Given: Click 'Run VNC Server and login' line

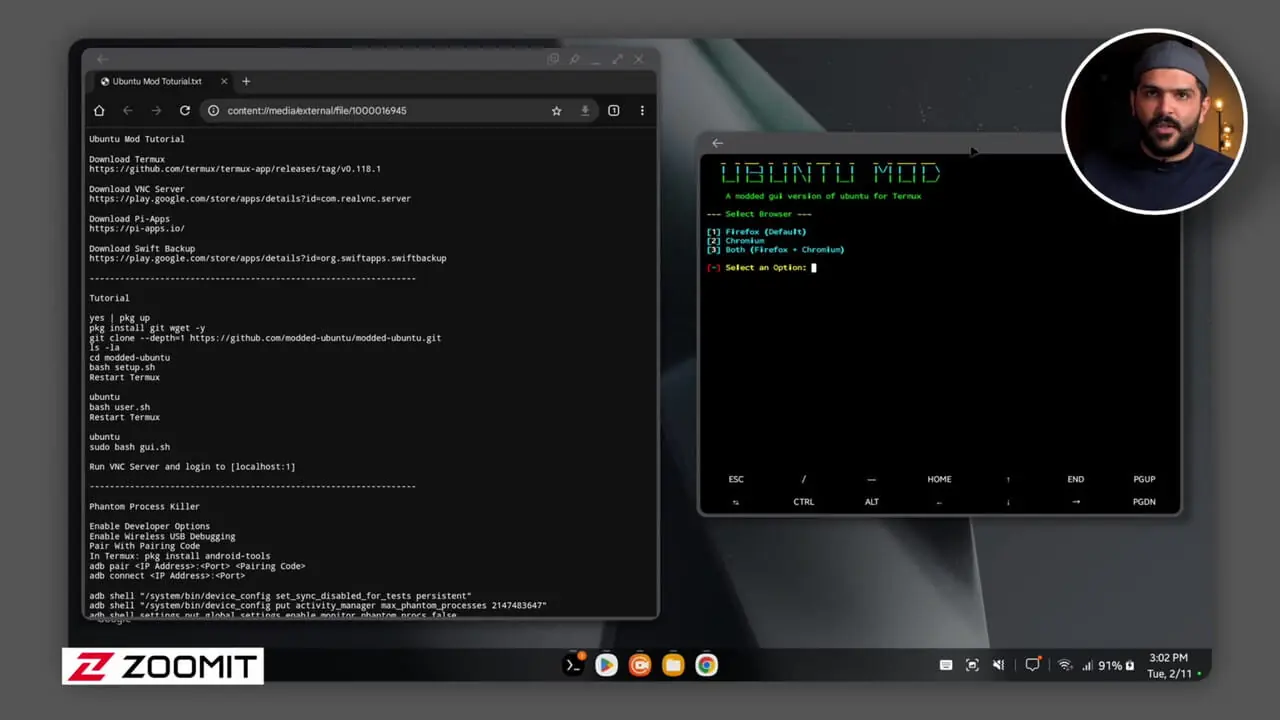Looking at the screenshot, I should (x=192, y=467).
